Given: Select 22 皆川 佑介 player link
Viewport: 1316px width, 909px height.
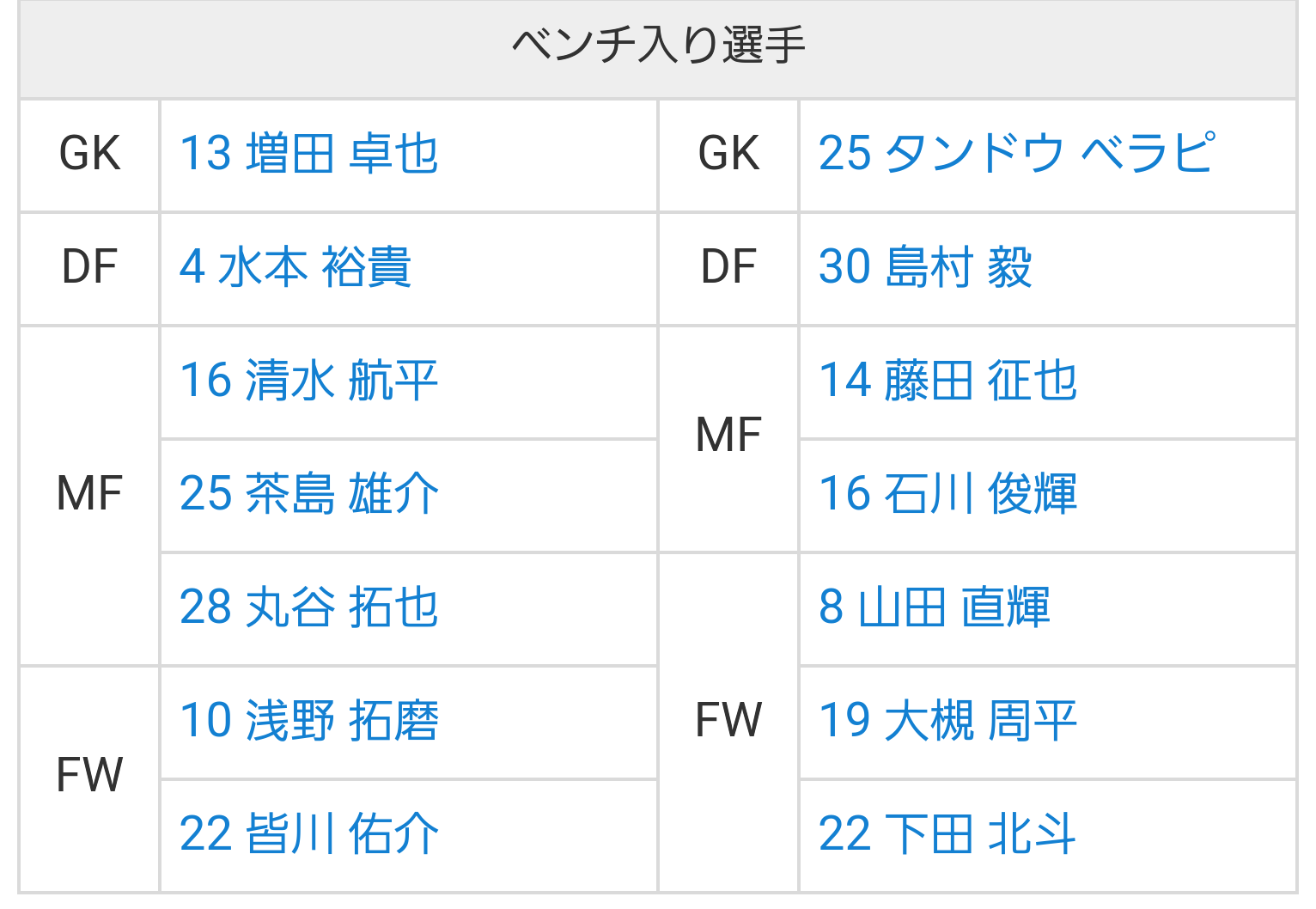Looking at the screenshot, I should (309, 834).
